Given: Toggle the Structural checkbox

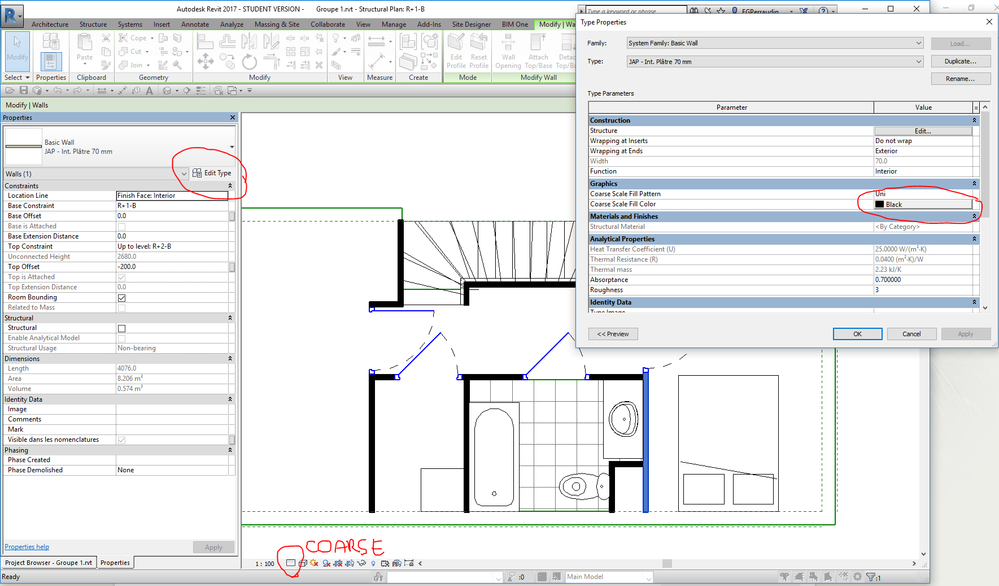Looking at the screenshot, I should [122, 328].
